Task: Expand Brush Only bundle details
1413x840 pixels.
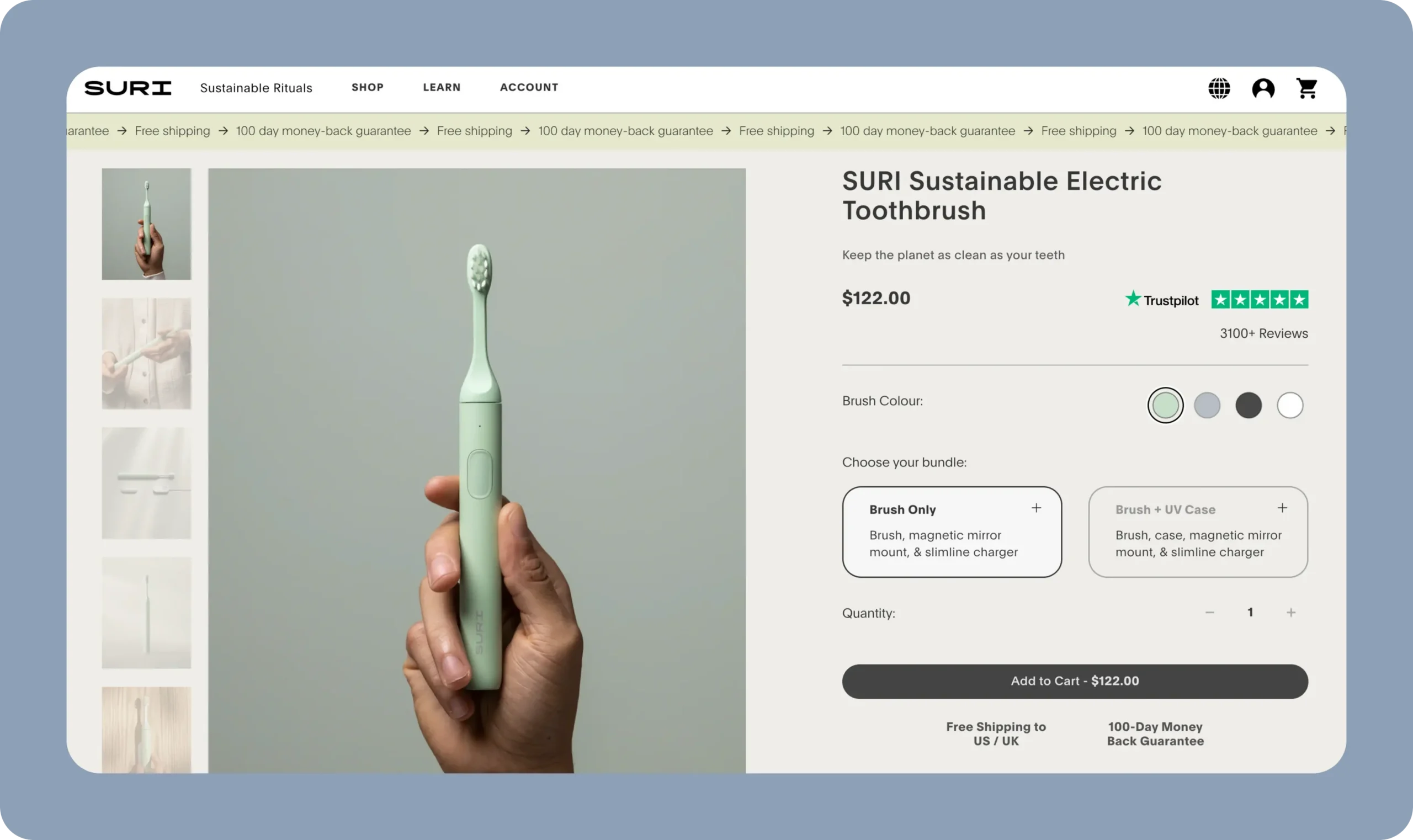Action: pos(1036,508)
